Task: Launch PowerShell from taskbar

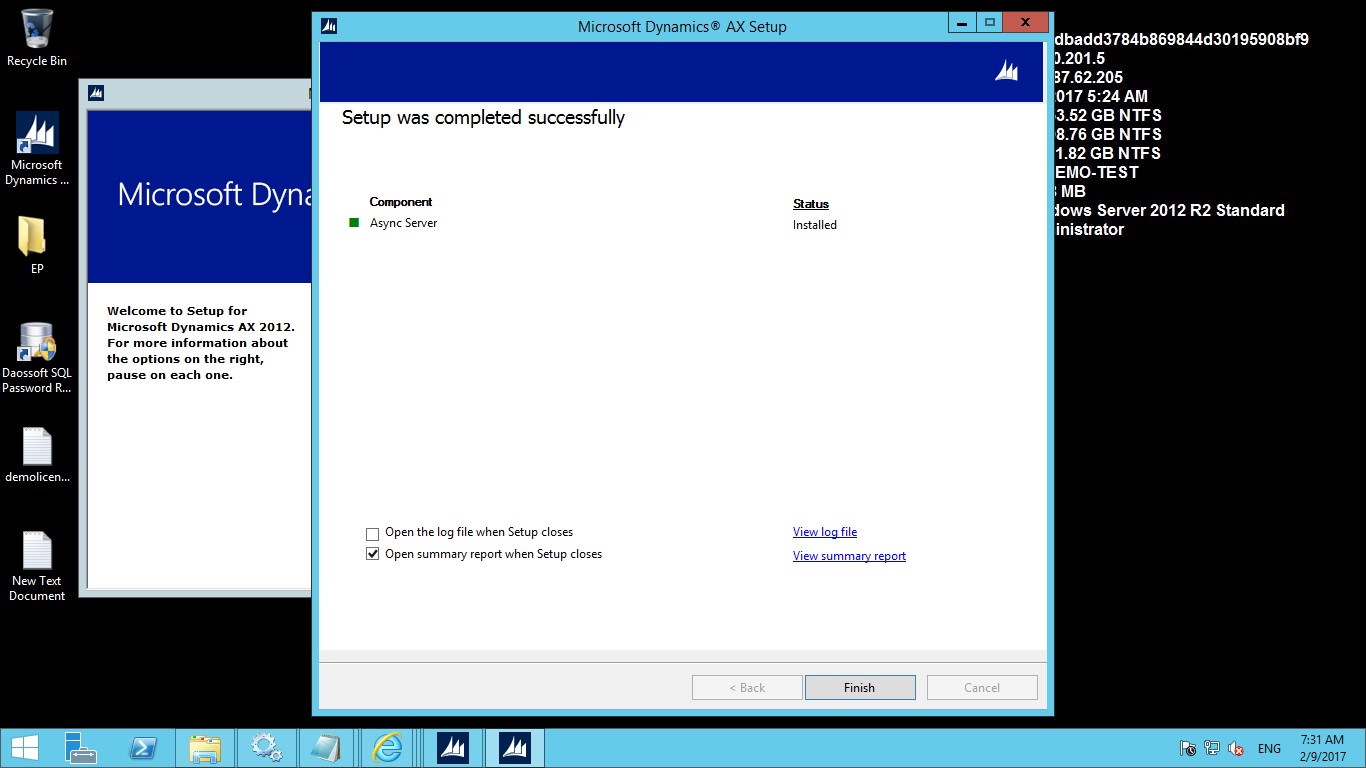Action: click(143, 748)
